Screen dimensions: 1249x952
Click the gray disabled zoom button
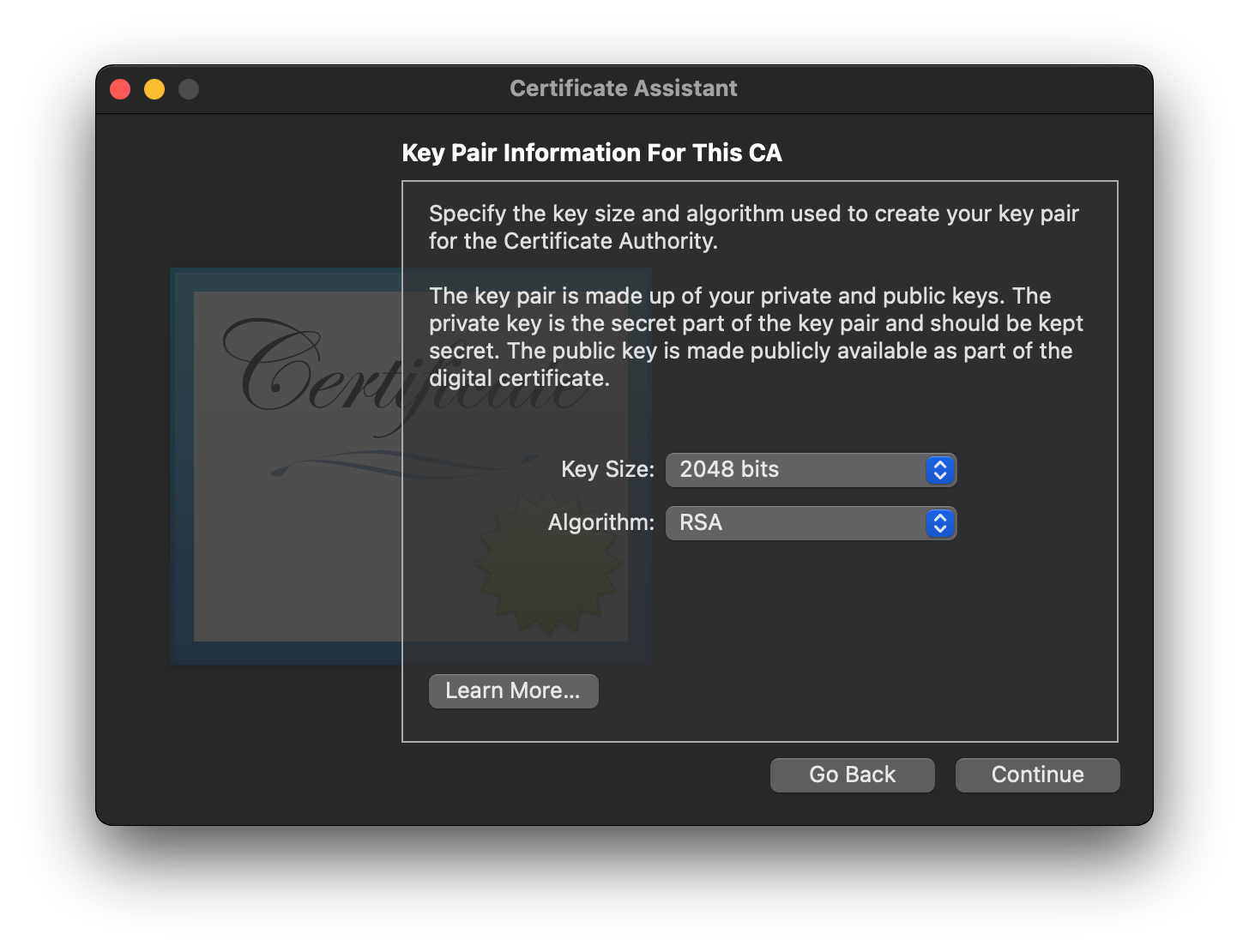pyautogui.click(x=189, y=89)
